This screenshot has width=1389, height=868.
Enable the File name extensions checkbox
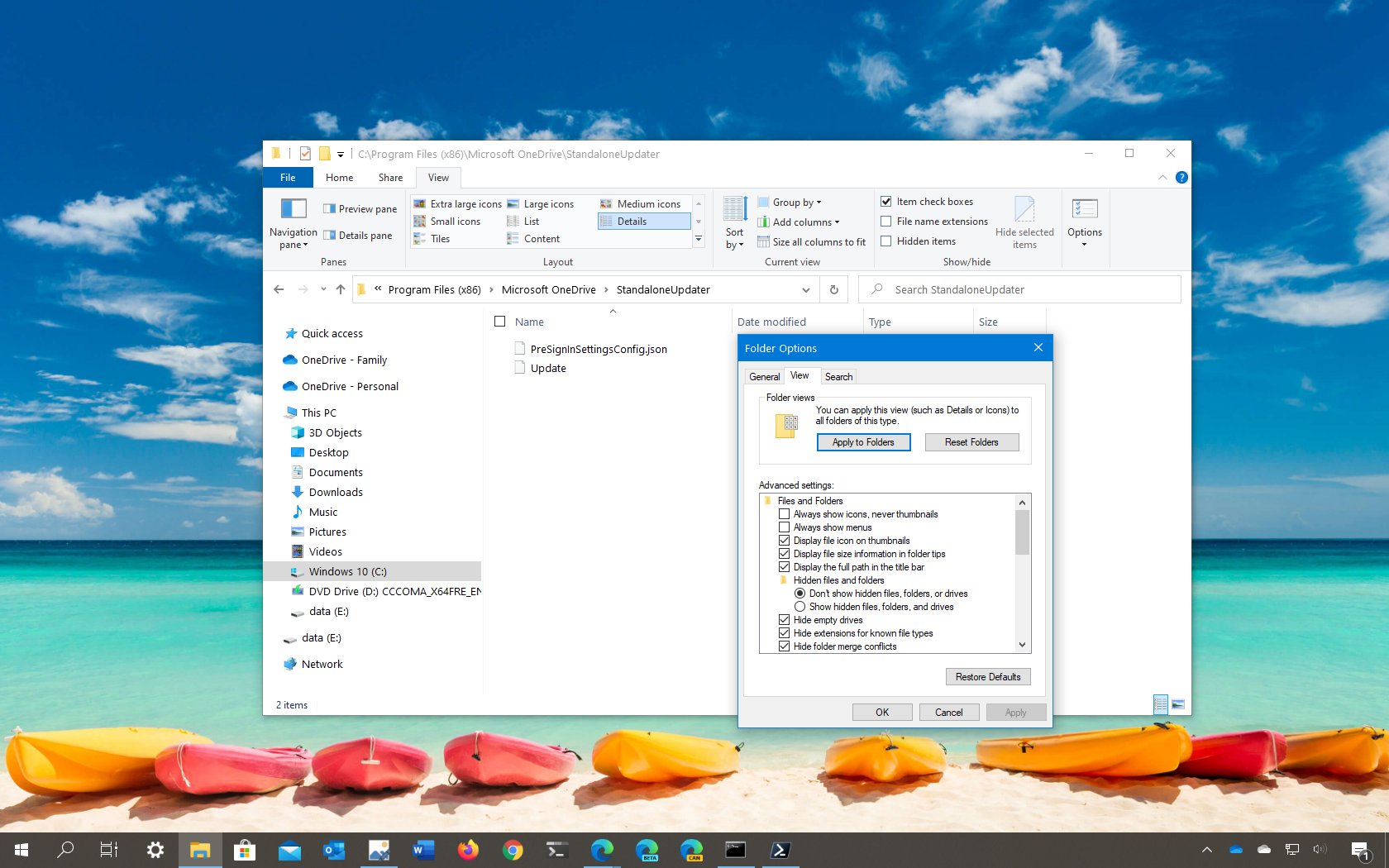pyautogui.click(x=885, y=221)
